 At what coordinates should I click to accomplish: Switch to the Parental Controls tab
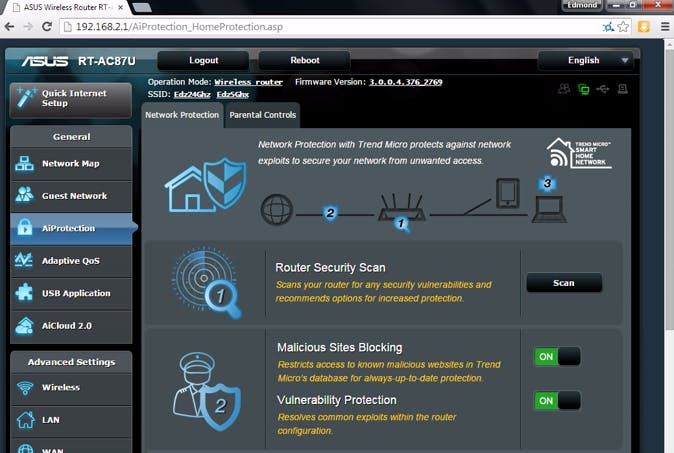pos(263,115)
